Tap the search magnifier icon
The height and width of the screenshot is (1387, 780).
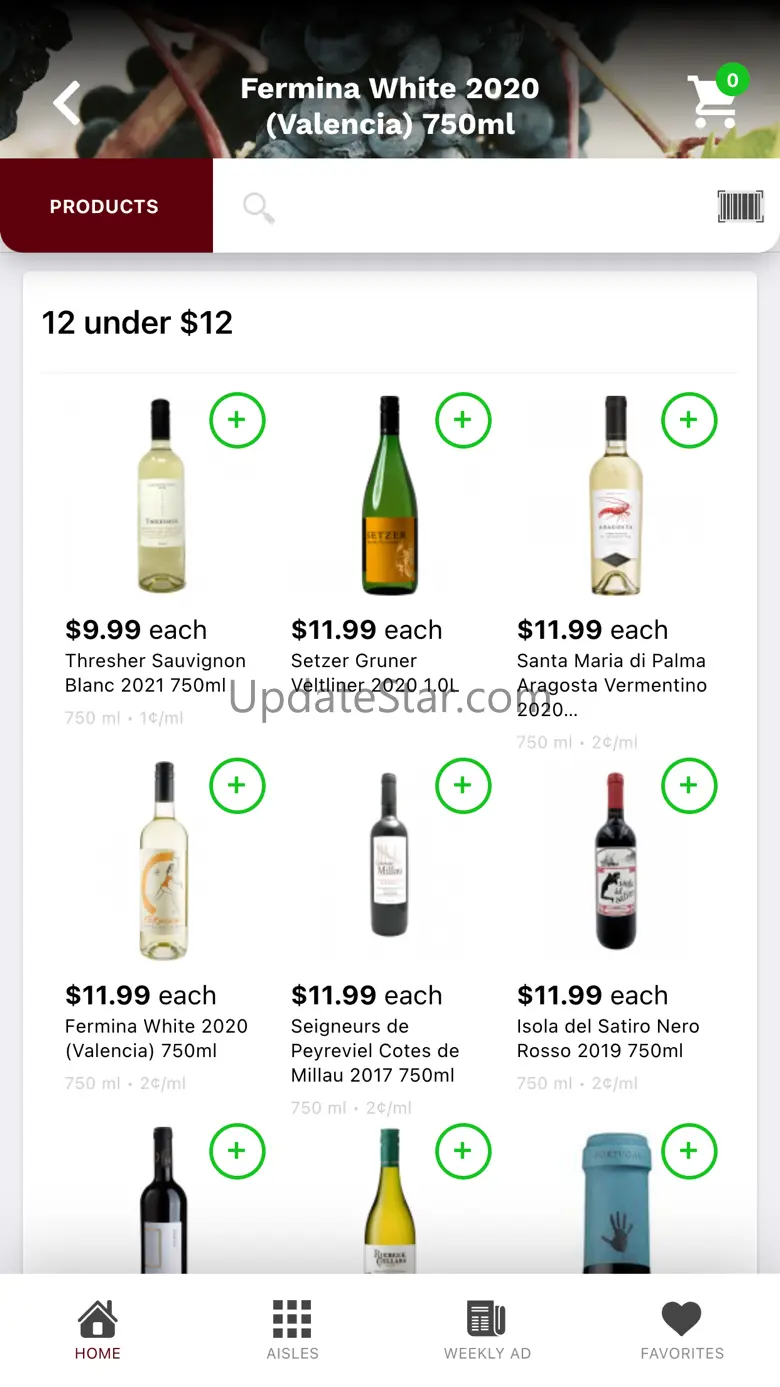point(258,208)
